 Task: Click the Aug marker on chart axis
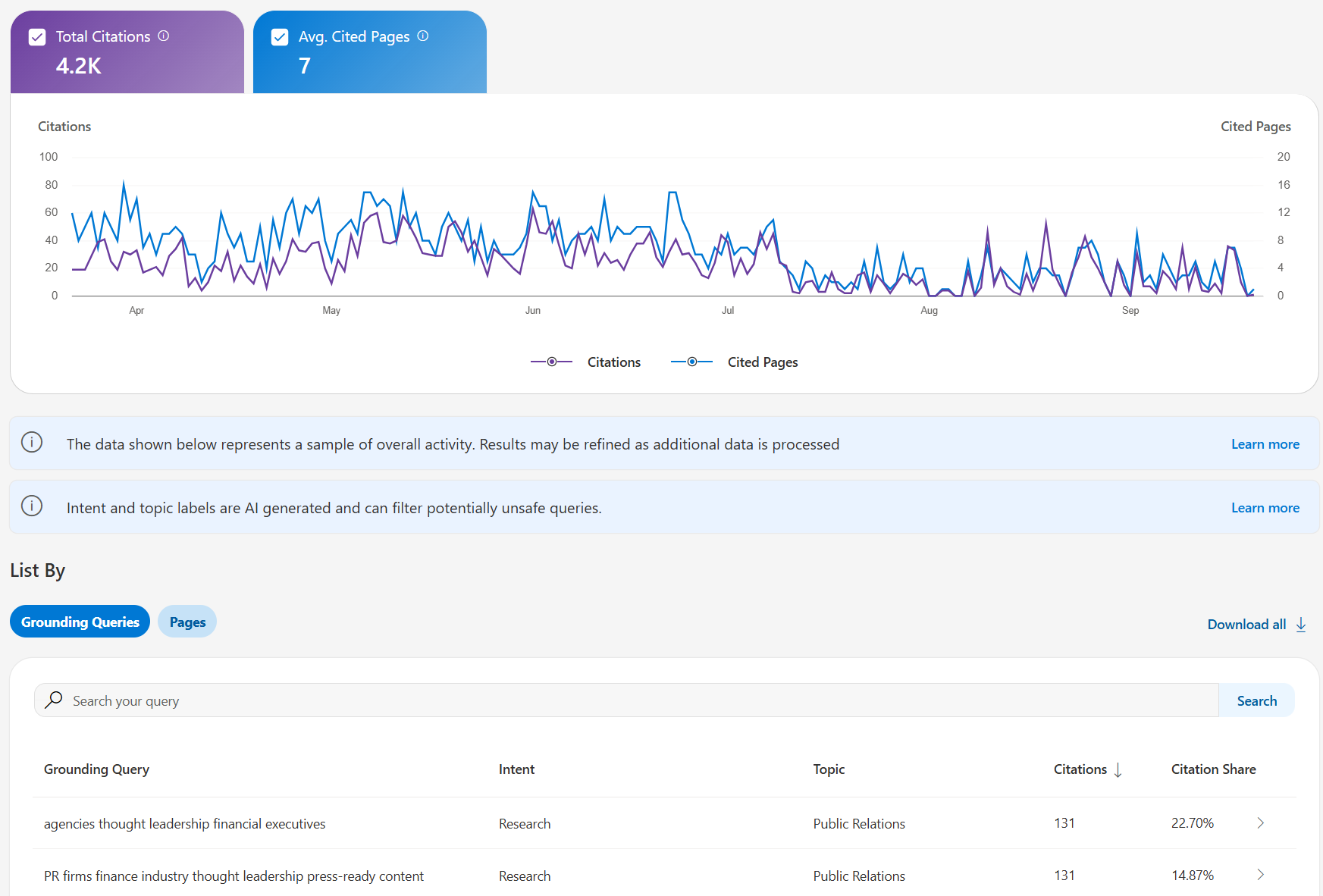point(929,310)
